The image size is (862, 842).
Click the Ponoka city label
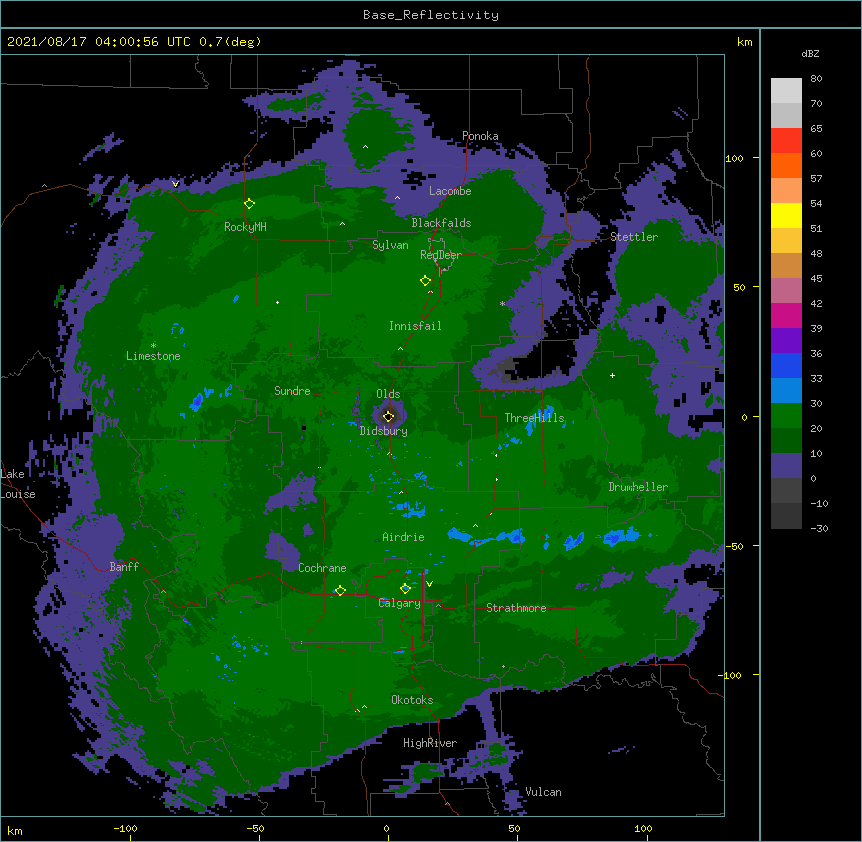tap(480, 136)
